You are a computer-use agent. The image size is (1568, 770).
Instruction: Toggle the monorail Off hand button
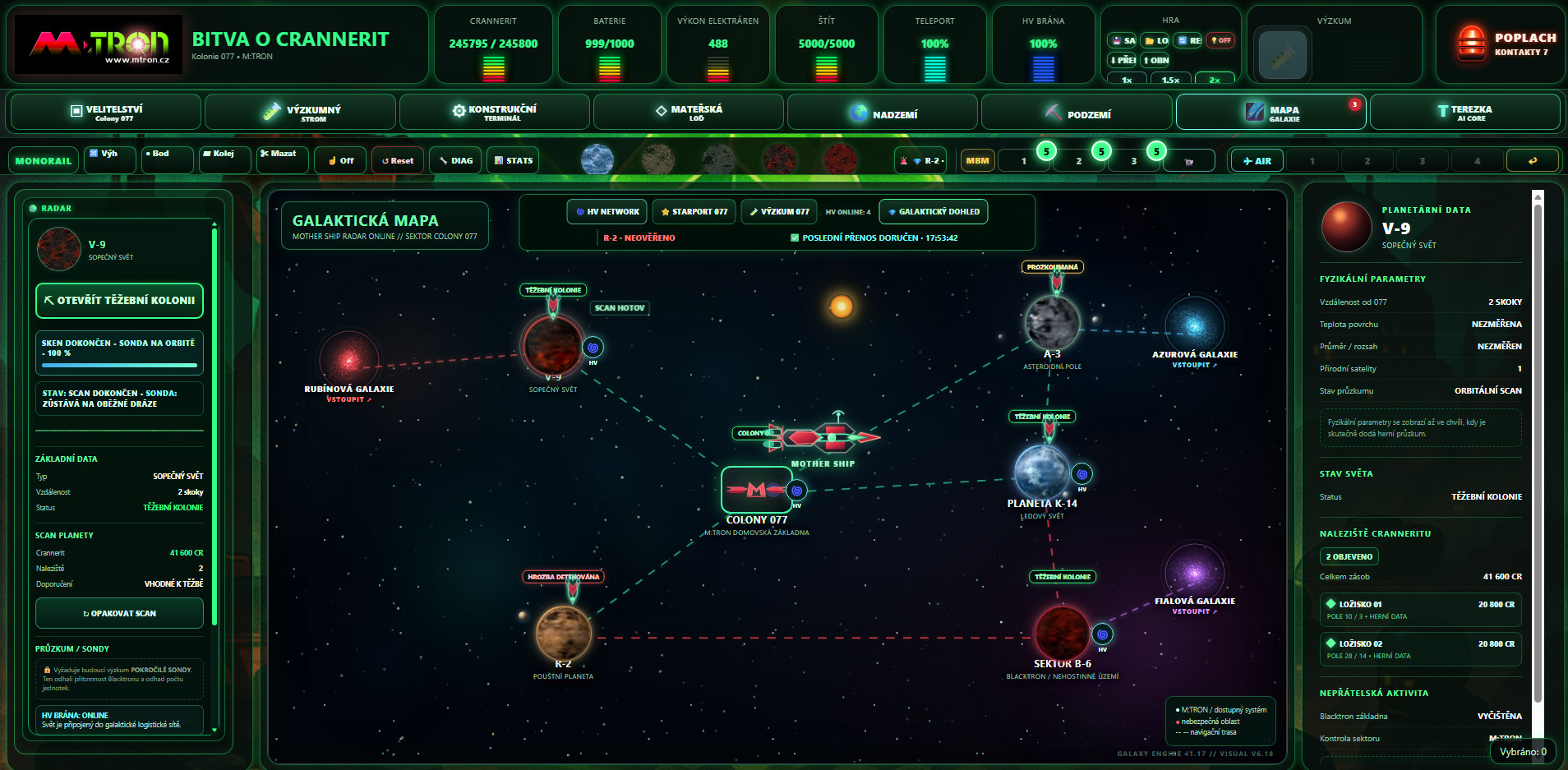point(340,160)
